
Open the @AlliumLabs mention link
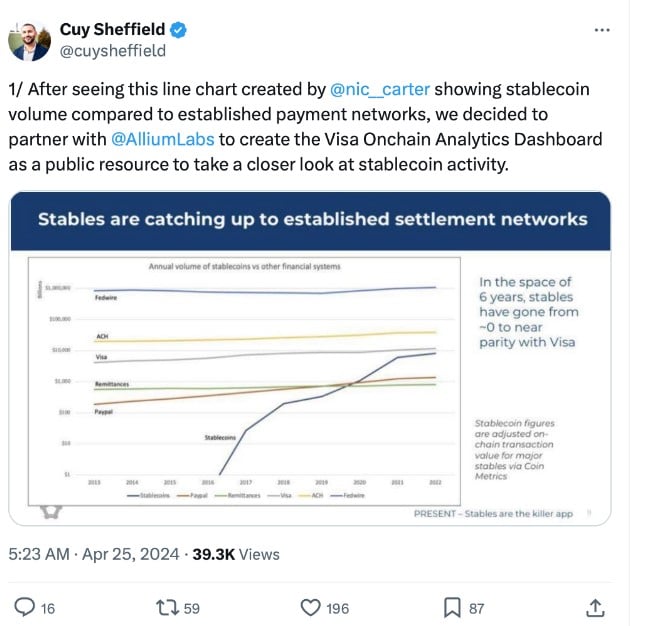coord(157,139)
